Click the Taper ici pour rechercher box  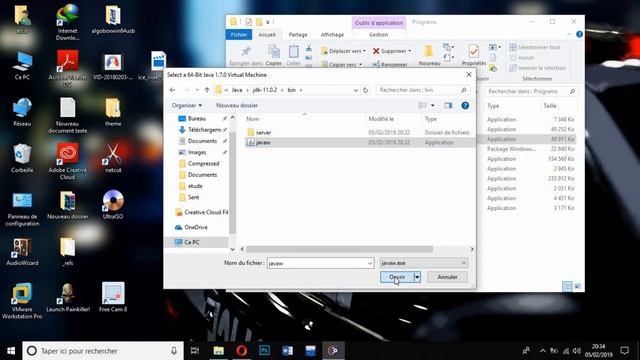tap(103, 351)
